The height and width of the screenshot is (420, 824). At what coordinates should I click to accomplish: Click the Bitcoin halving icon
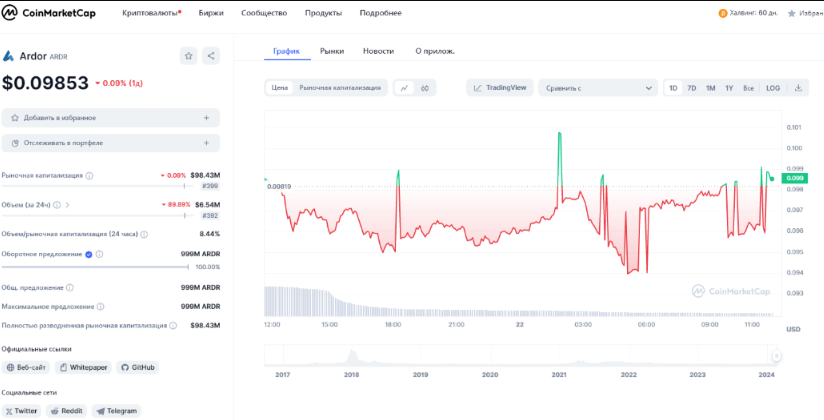723,13
